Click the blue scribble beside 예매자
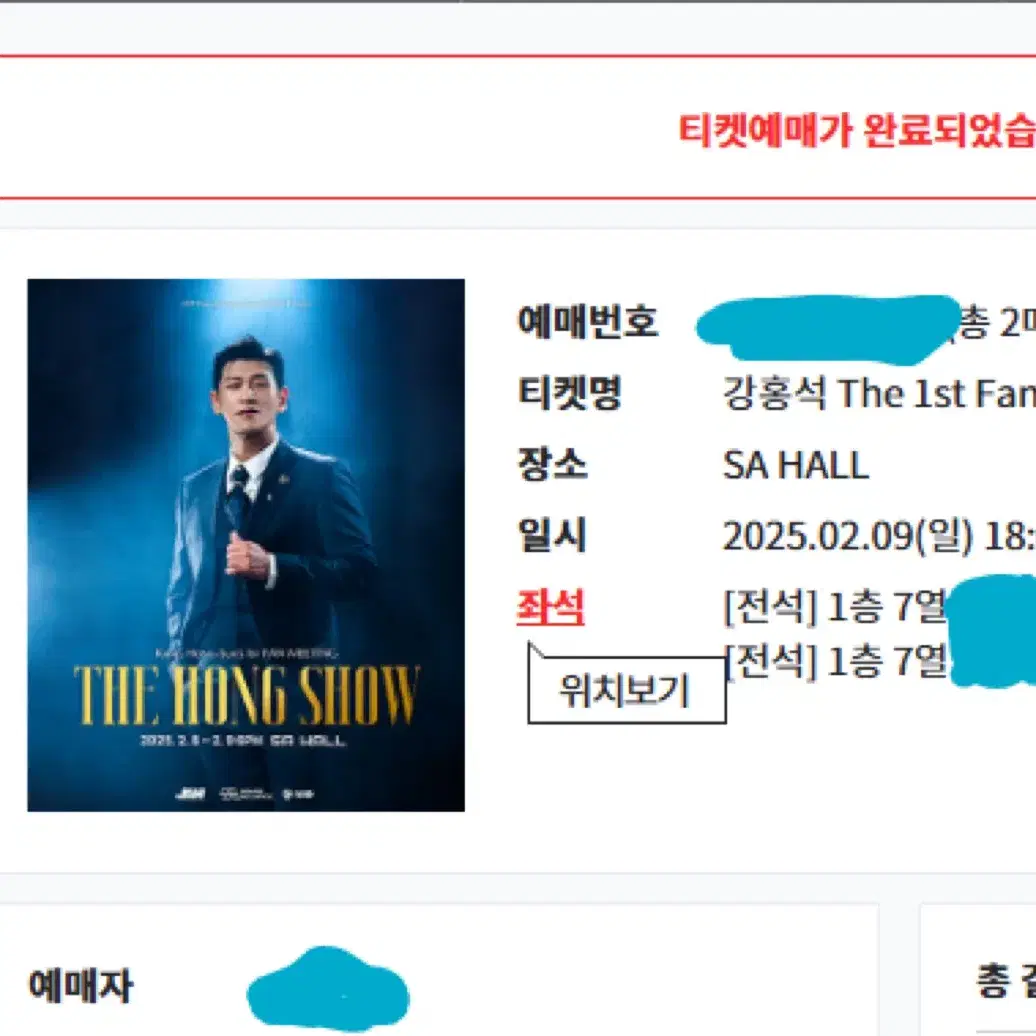This screenshot has height=1036, width=1036. tap(328, 989)
